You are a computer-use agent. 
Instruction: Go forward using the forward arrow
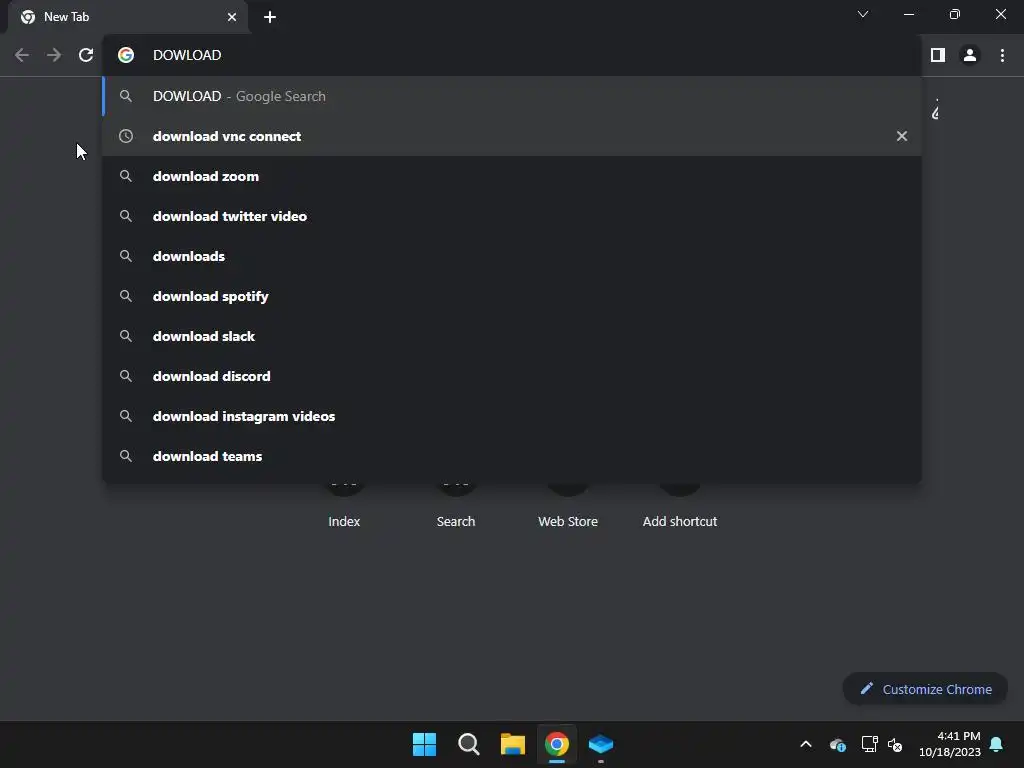[x=54, y=55]
